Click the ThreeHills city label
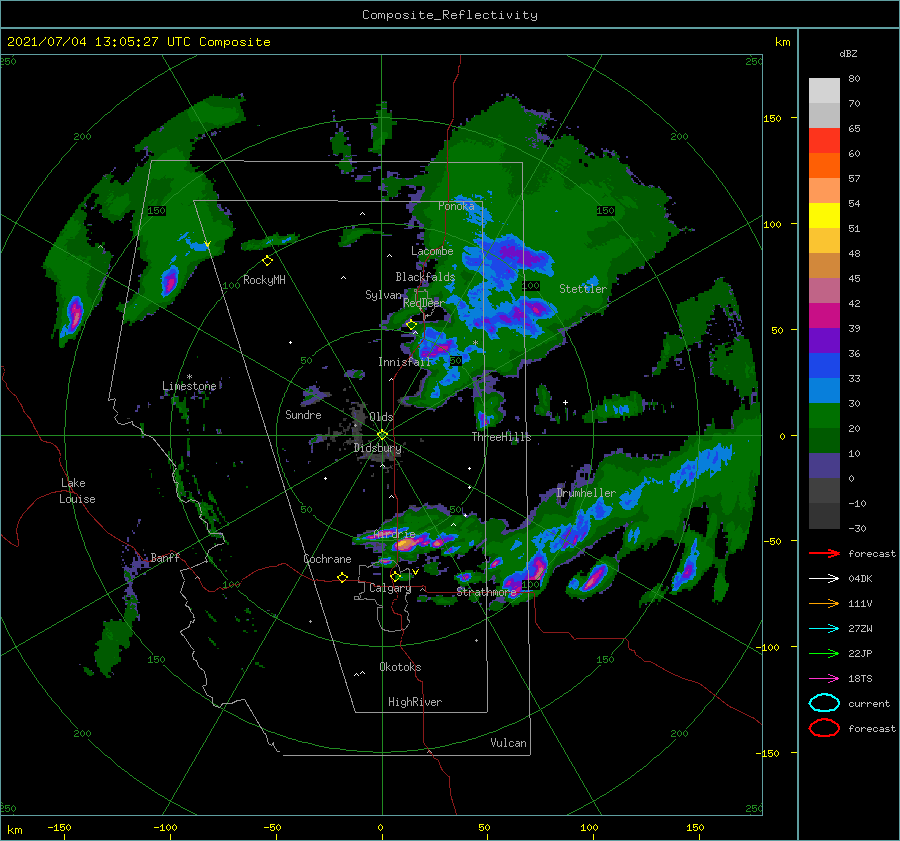 tap(502, 437)
